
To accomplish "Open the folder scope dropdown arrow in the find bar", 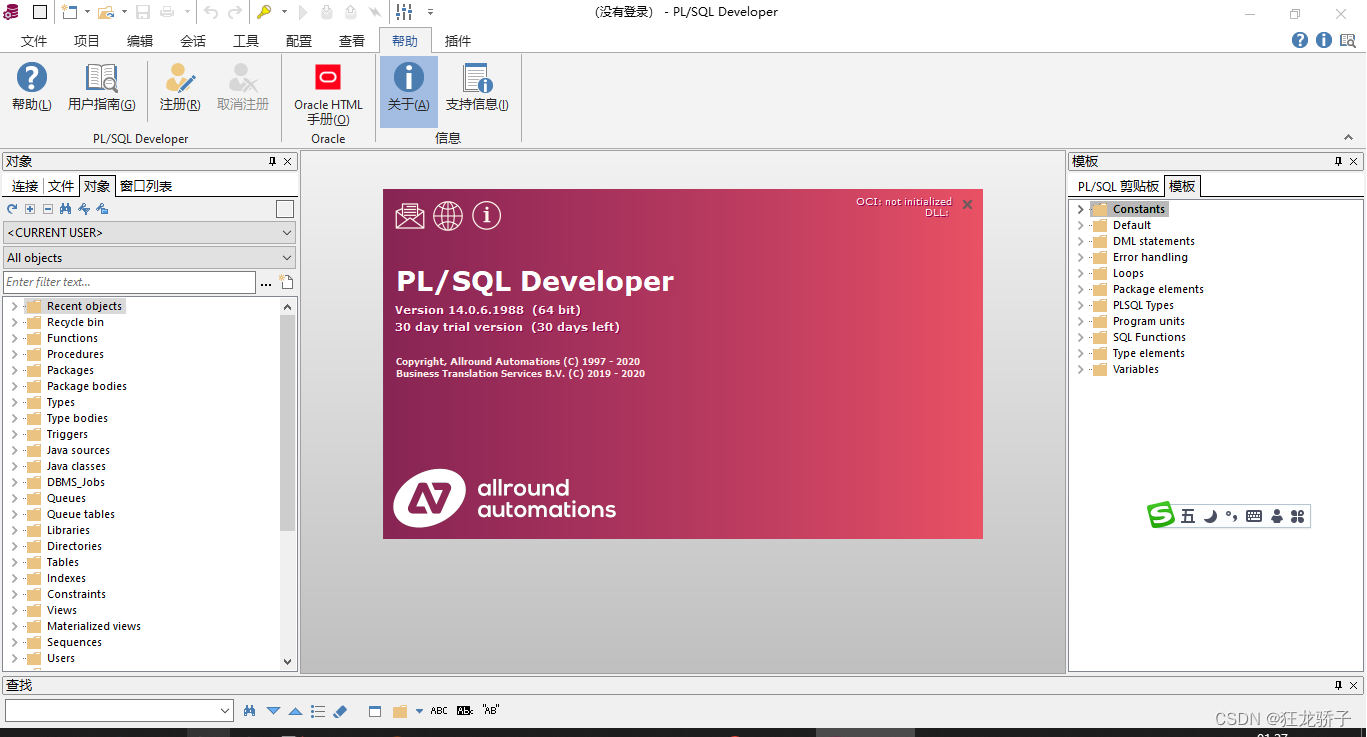I will coord(419,711).
